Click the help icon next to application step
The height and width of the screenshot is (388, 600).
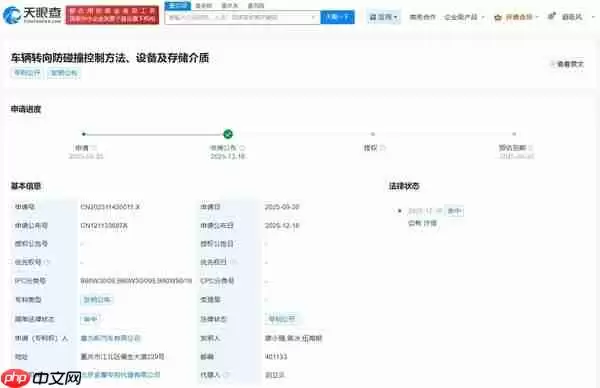pyautogui.click(x=94, y=148)
